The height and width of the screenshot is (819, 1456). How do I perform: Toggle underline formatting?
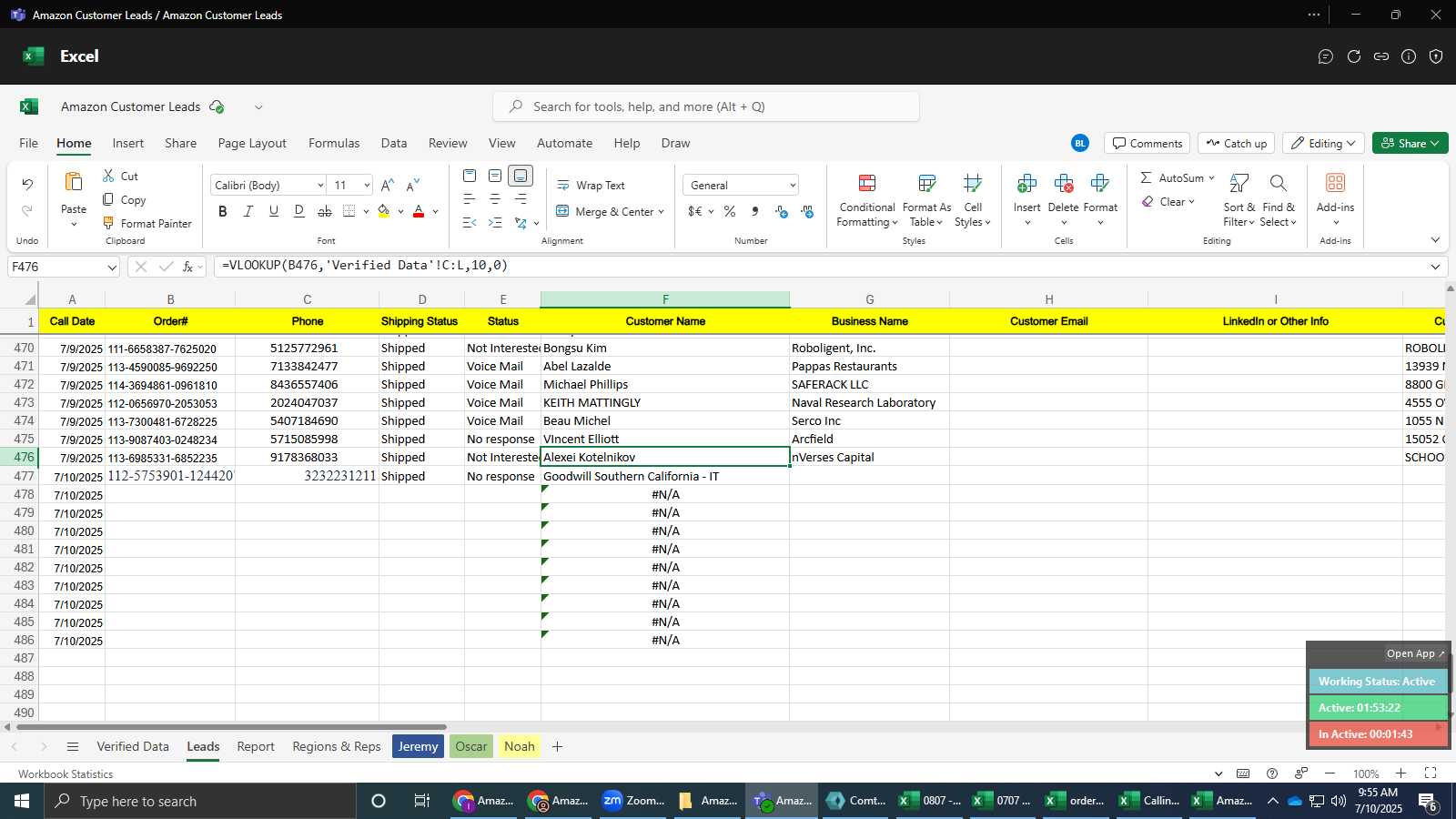[x=274, y=211]
